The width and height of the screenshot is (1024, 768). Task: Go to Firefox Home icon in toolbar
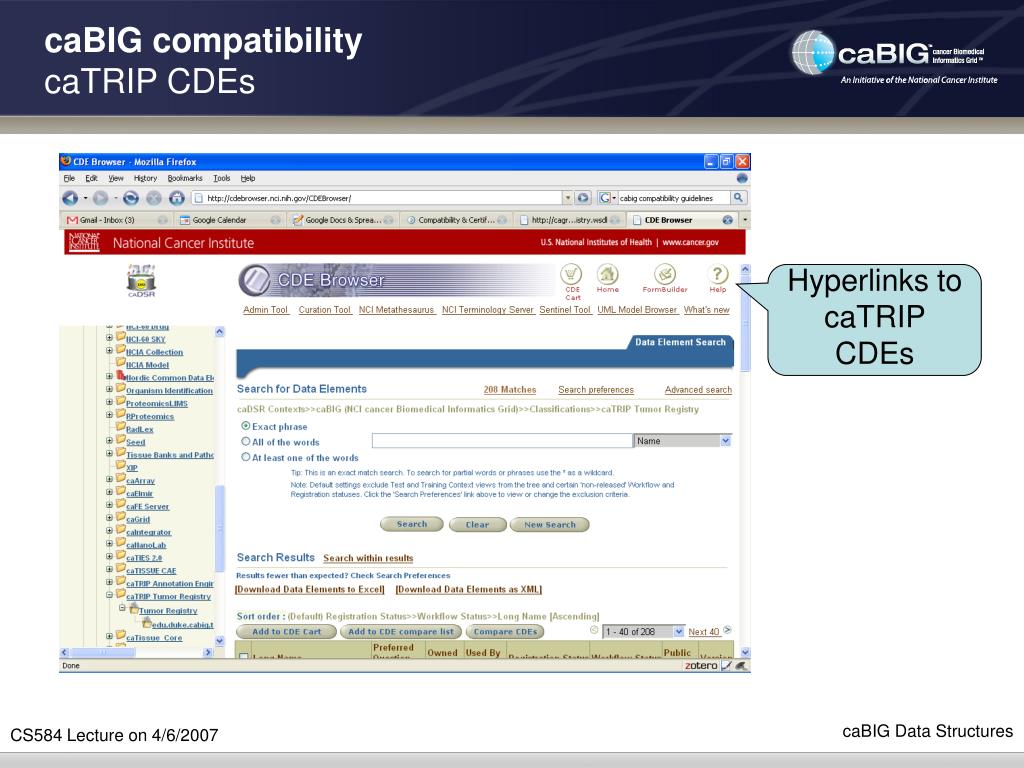coord(177,198)
